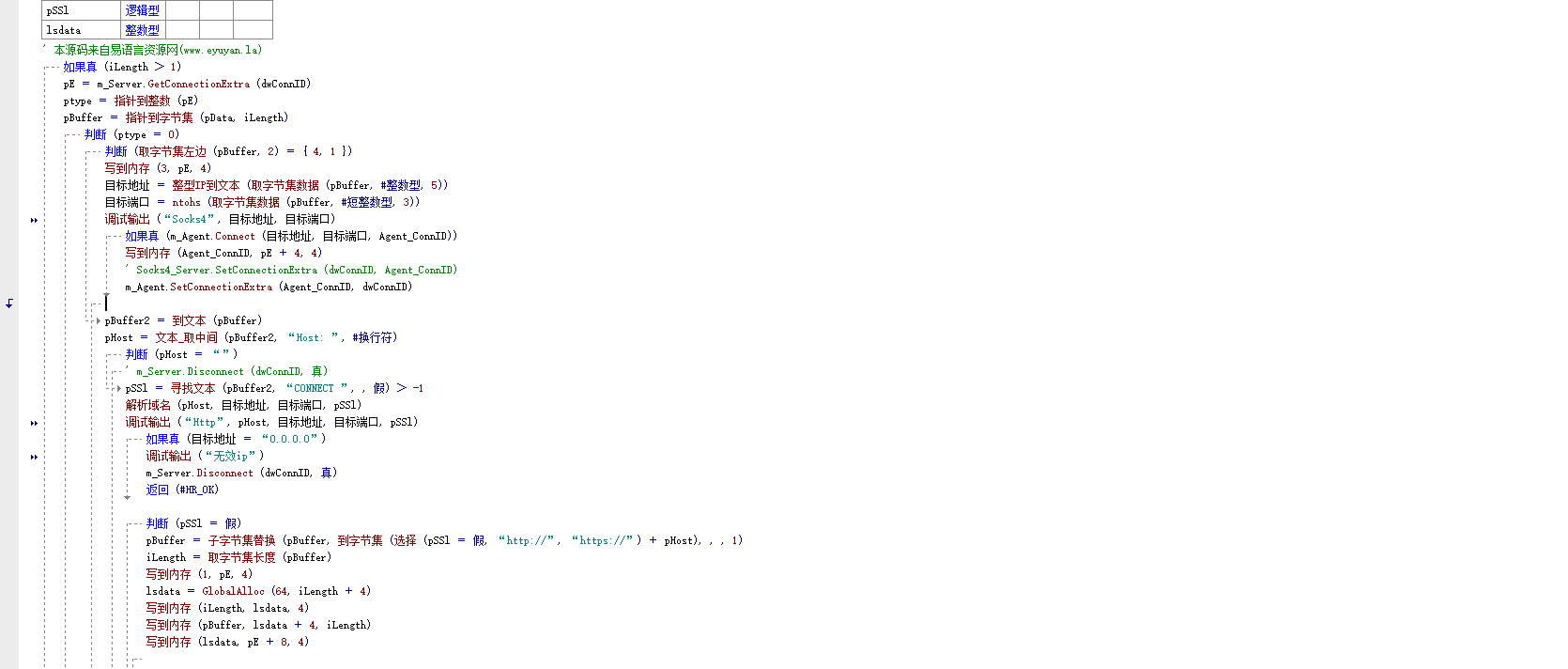
Task: Click the blue current-line arrow in the left margin
Action: click(x=9, y=303)
